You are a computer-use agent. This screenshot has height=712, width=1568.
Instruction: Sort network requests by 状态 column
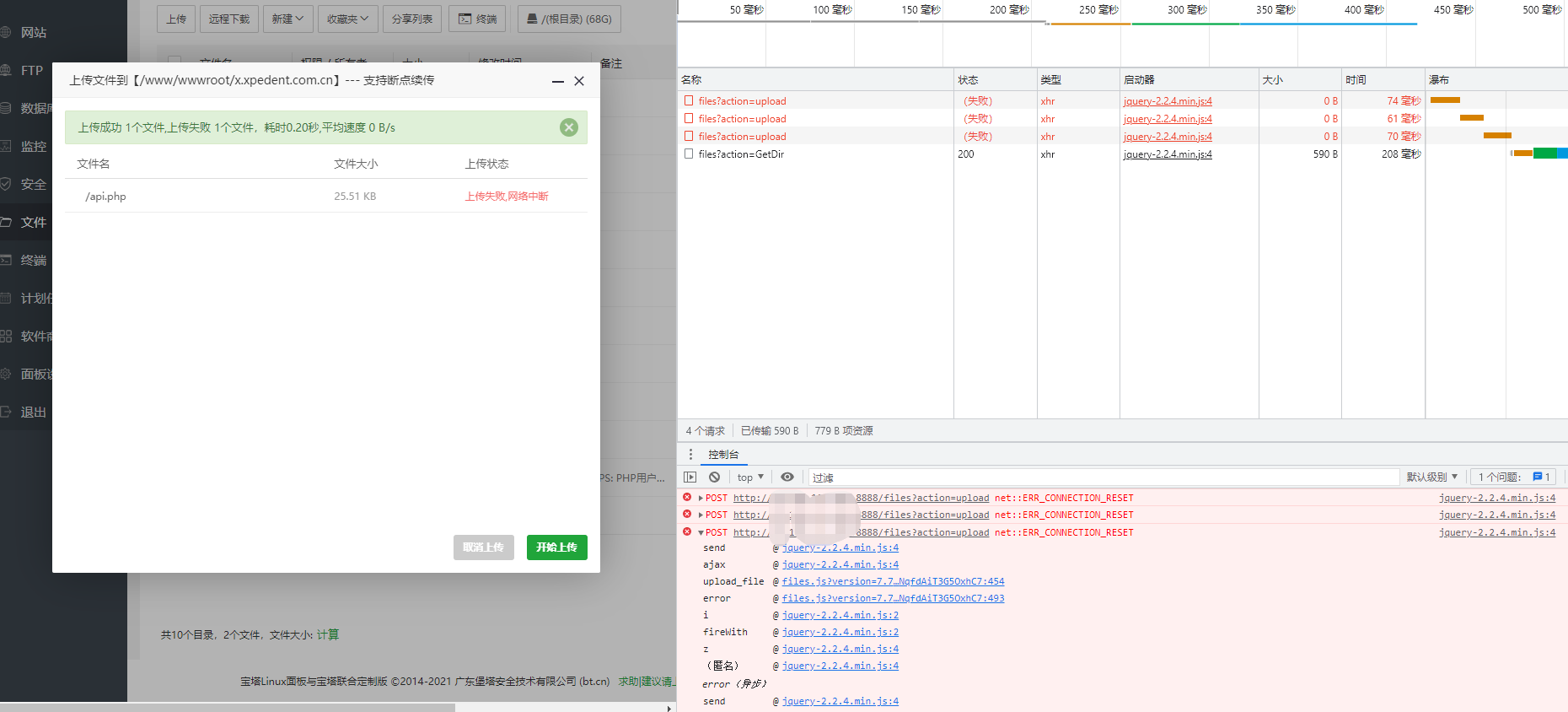tap(996, 79)
